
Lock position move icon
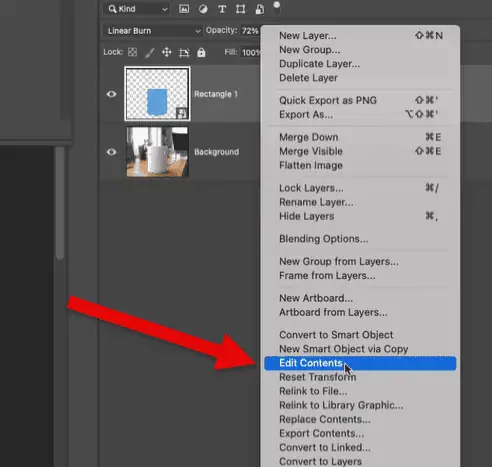tap(167, 52)
